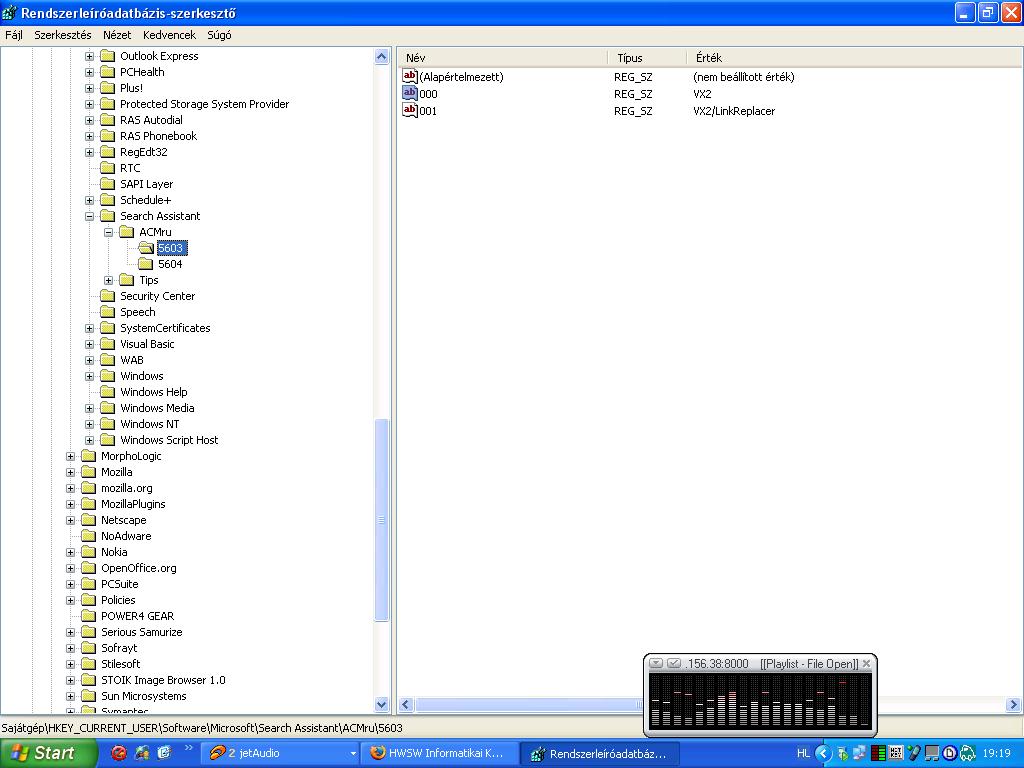Image resolution: width=1024 pixels, height=768 pixels.
Task: Collapse the Search Assistant tree node
Action: 89,216
